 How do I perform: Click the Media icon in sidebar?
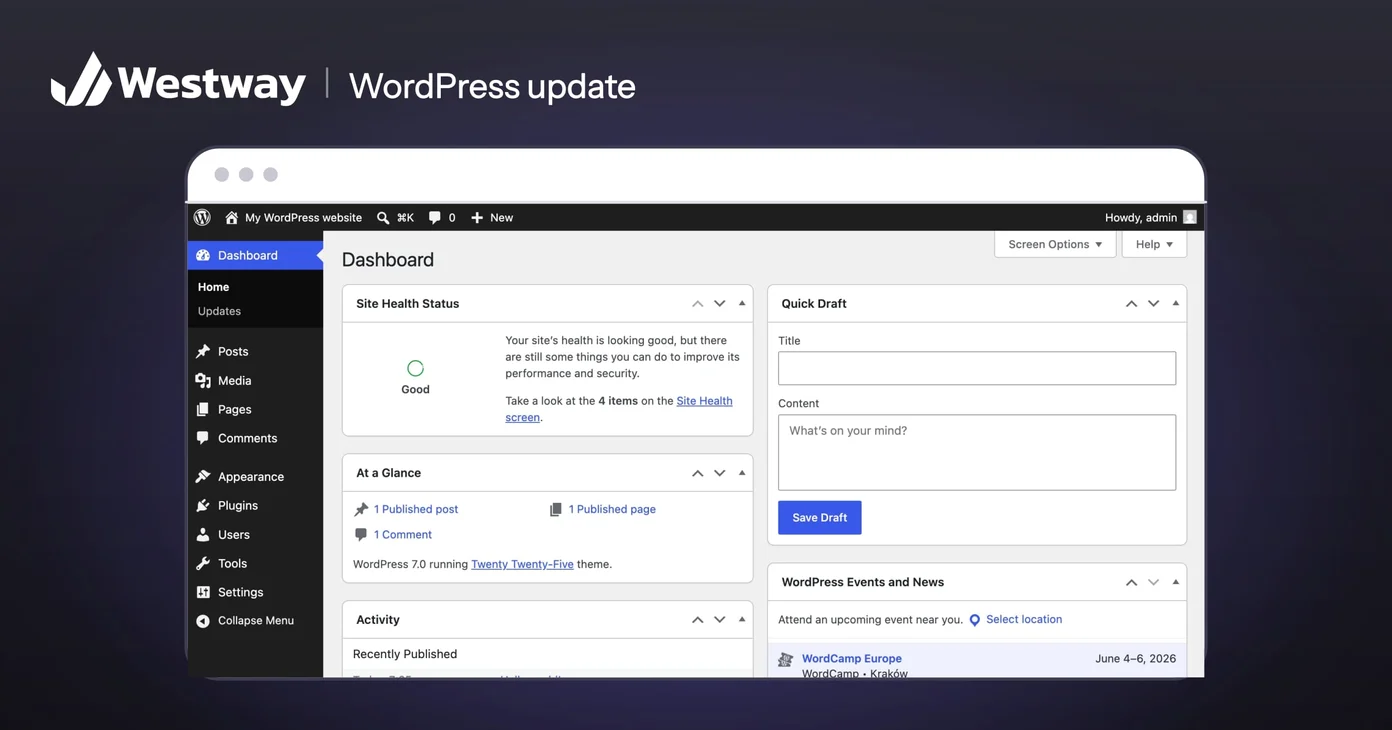203,380
